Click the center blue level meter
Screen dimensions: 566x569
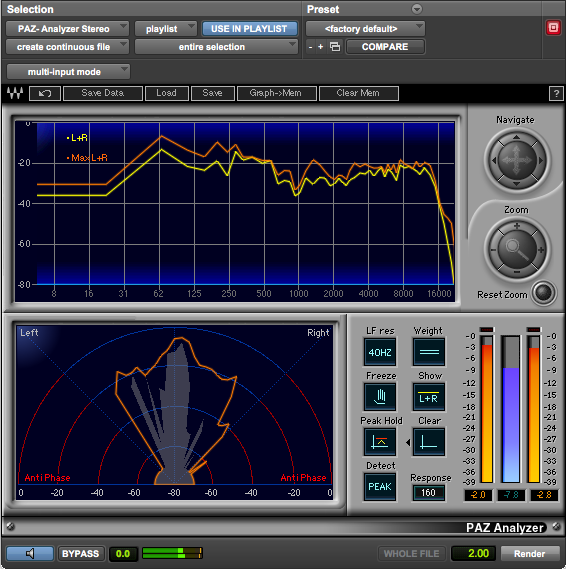click(x=510, y=409)
